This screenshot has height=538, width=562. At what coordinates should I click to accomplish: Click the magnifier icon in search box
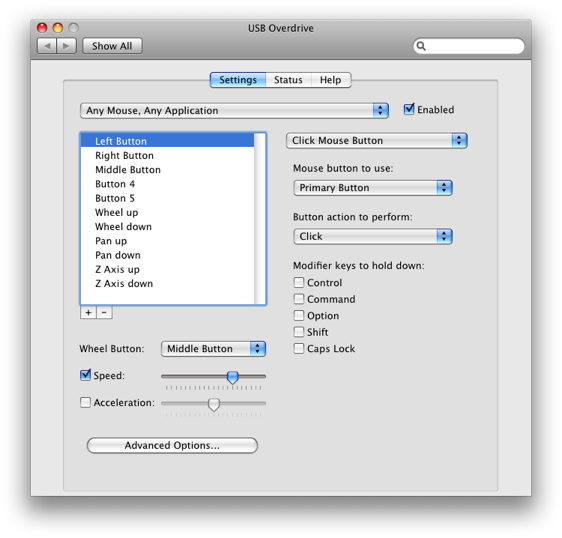(422, 46)
